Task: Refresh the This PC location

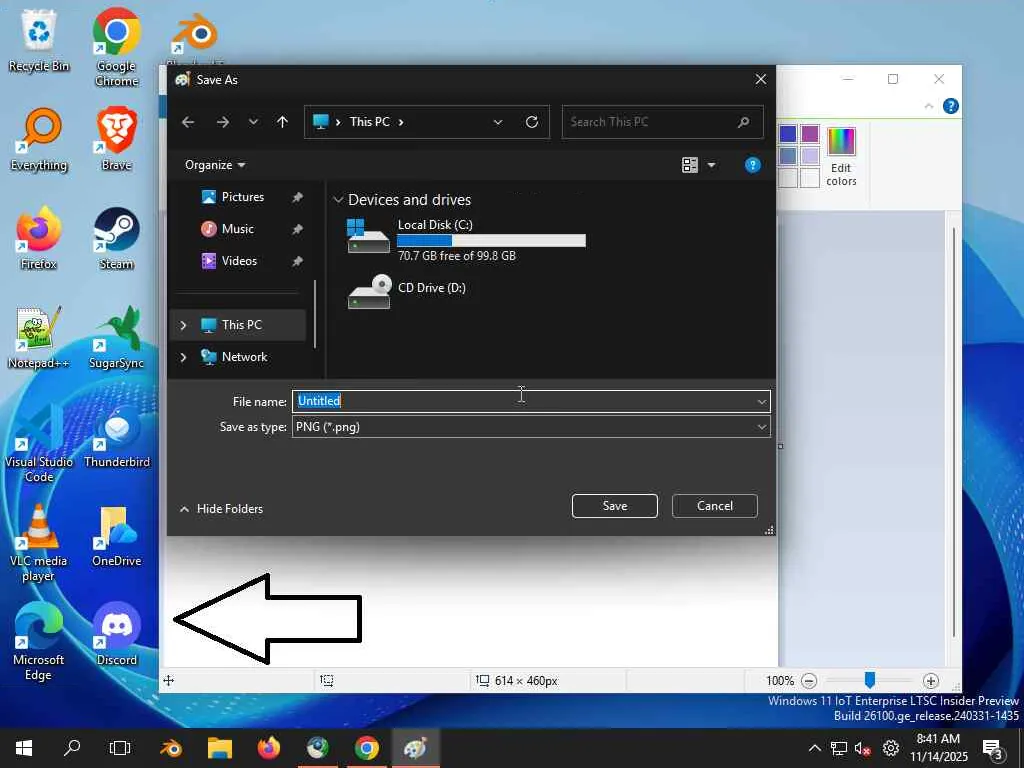Action: coord(532,122)
